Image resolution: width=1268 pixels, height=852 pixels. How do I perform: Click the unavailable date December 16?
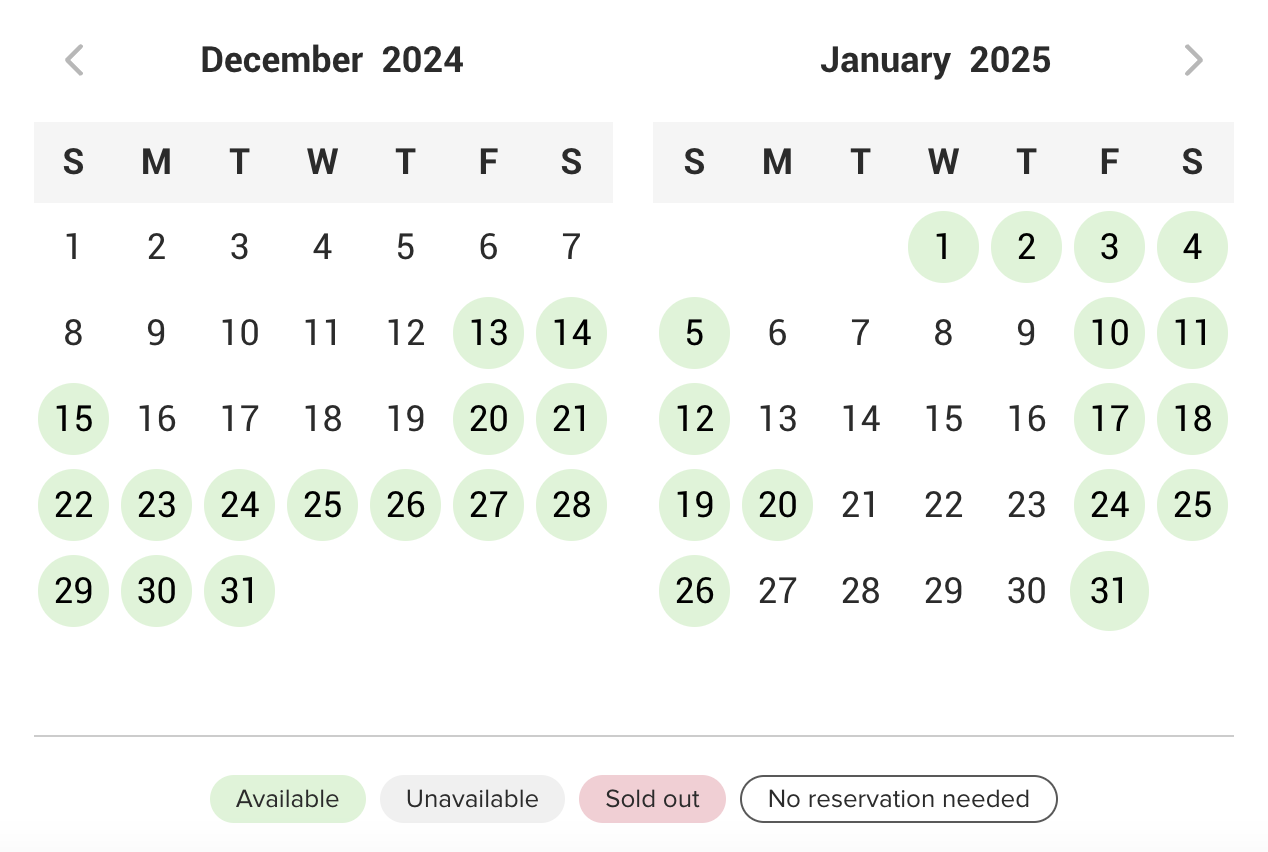click(x=156, y=419)
